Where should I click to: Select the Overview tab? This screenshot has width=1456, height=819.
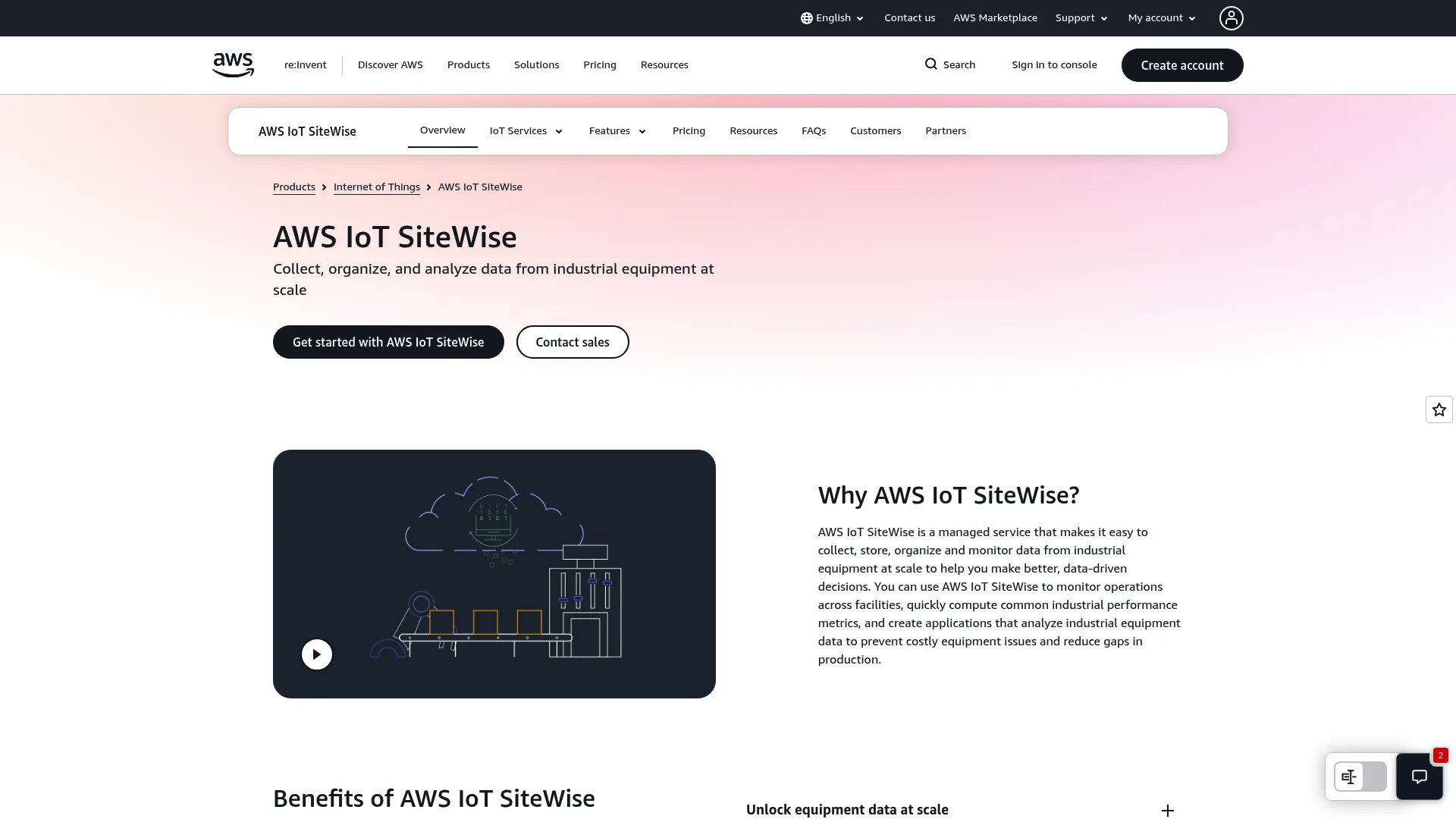[x=443, y=130]
